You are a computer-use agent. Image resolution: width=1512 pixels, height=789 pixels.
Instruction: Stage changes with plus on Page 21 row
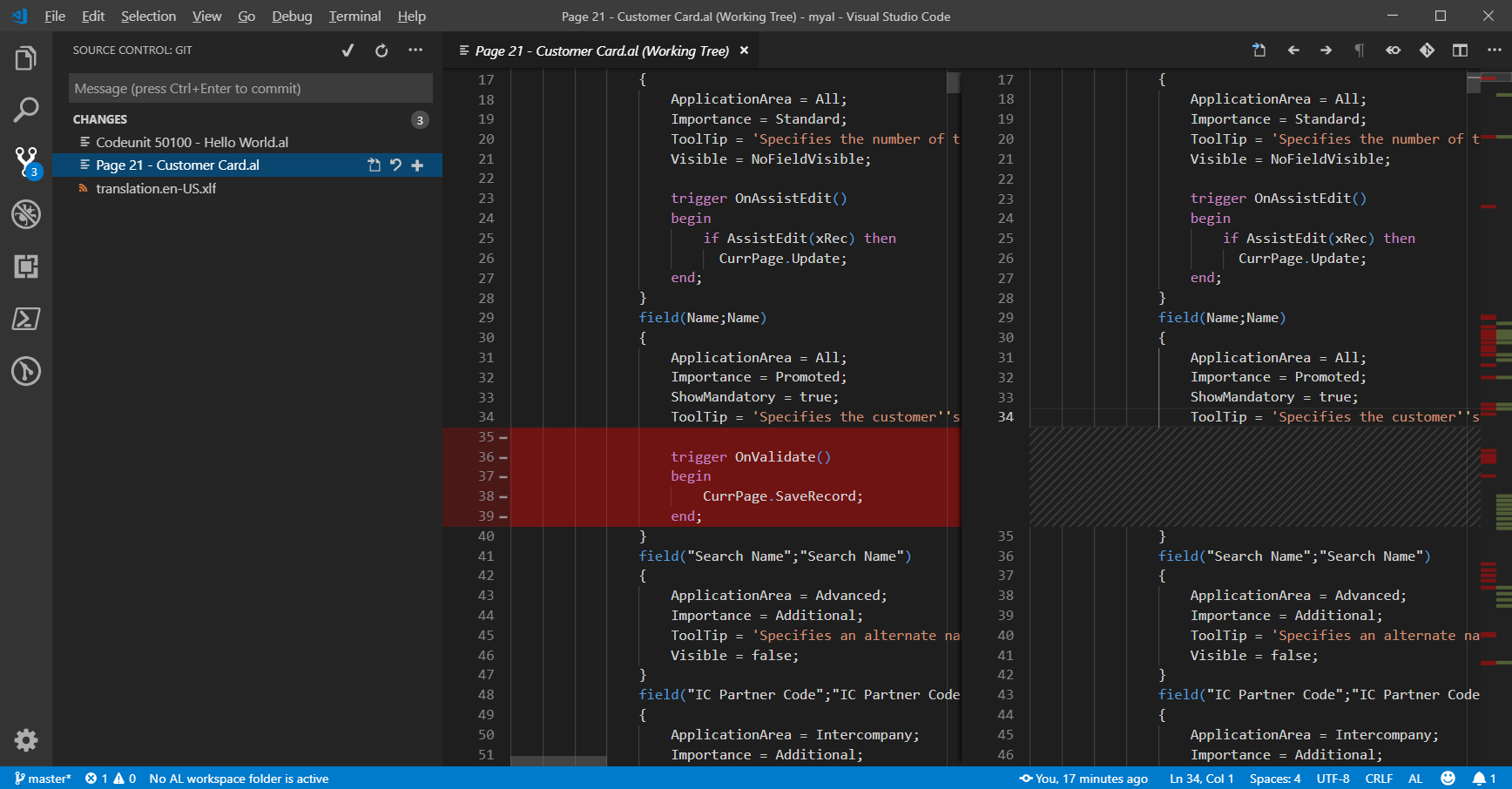click(417, 165)
